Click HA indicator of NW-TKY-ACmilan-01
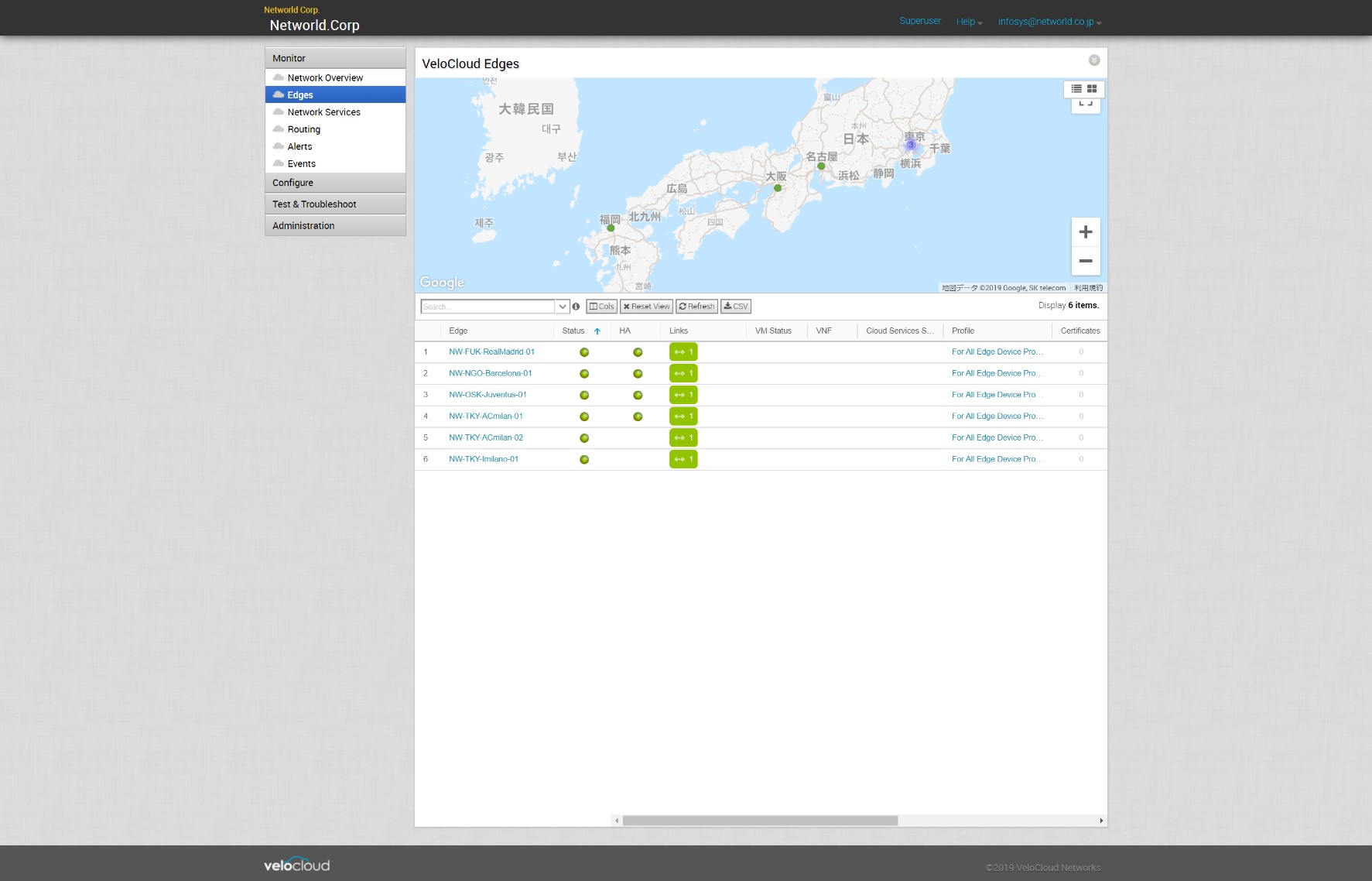This screenshot has width=1372, height=881. click(x=638, y=417)
